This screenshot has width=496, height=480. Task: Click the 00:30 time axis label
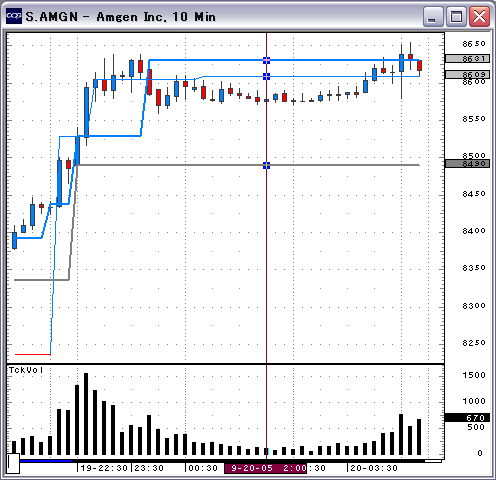[203, 468]
